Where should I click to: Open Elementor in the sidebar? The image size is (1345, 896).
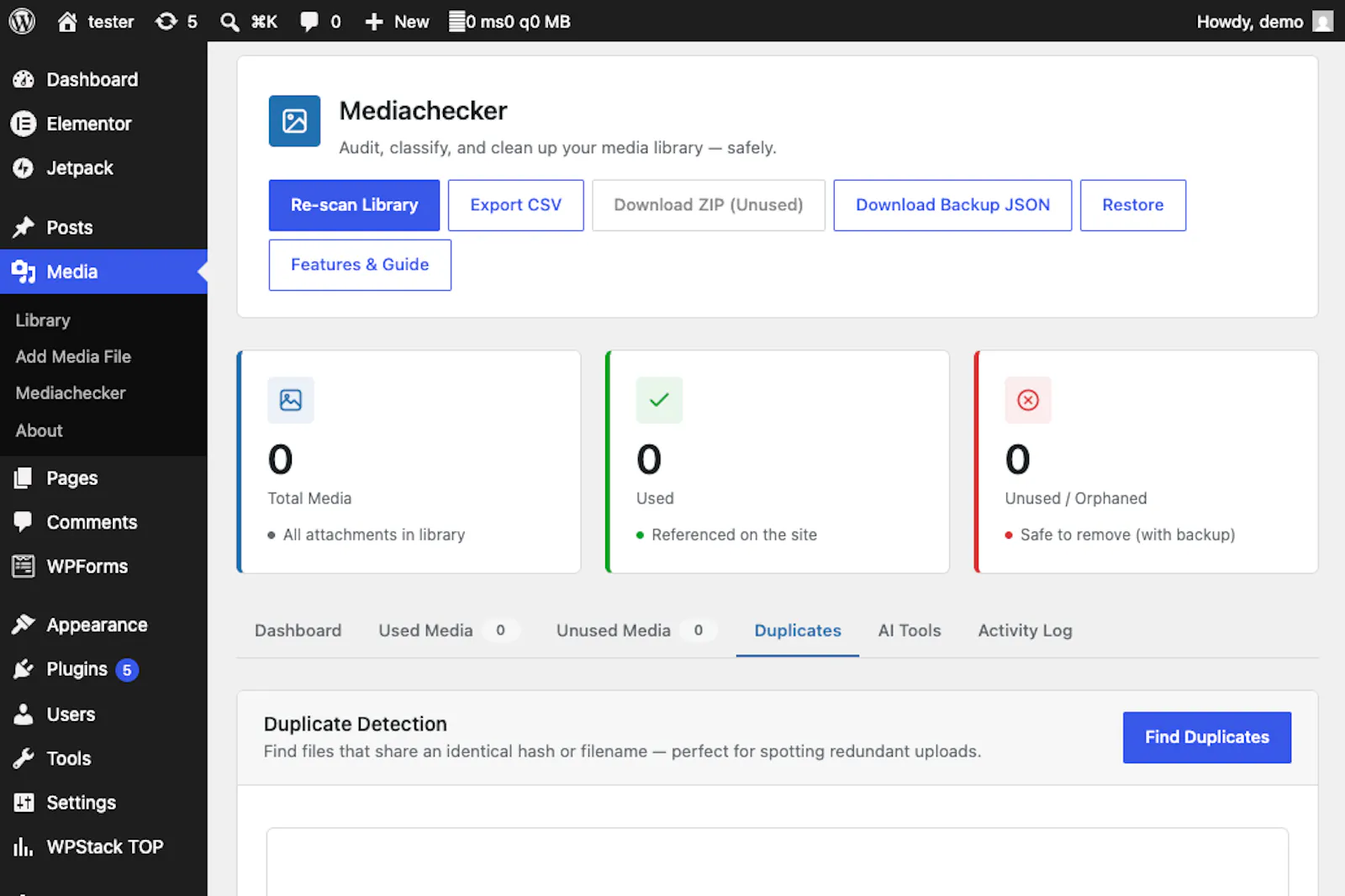click(x=103, y=124)
